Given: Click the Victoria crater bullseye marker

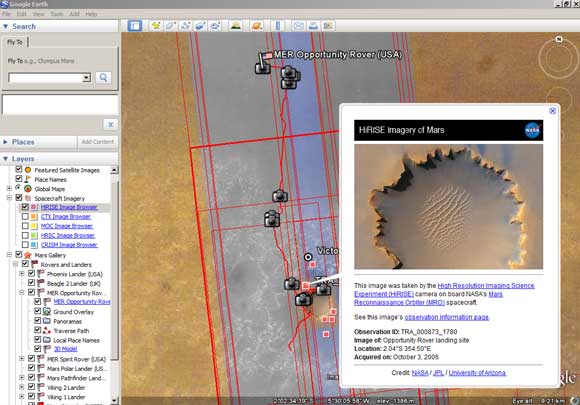Looking at the screenshot, I should pyautogui.click(x=308, y=257).
